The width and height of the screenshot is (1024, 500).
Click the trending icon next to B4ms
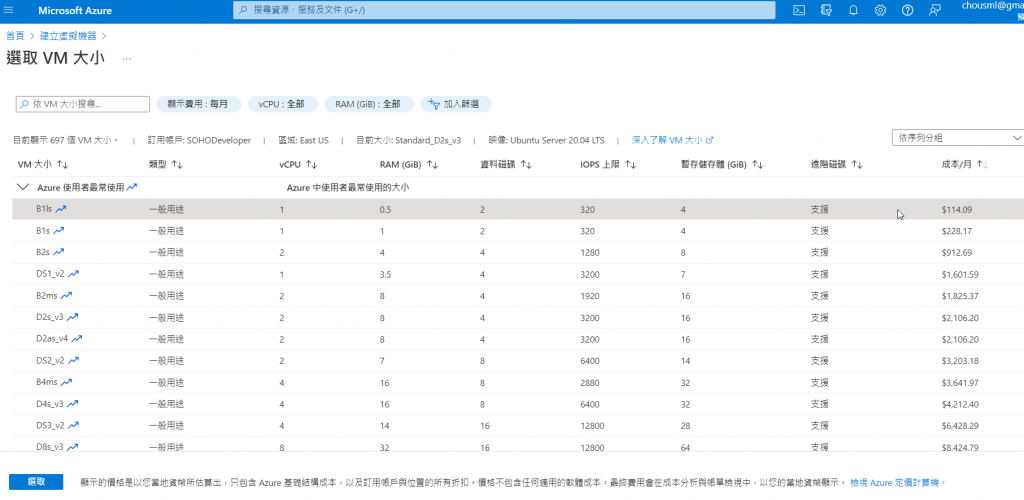[66, 382]
